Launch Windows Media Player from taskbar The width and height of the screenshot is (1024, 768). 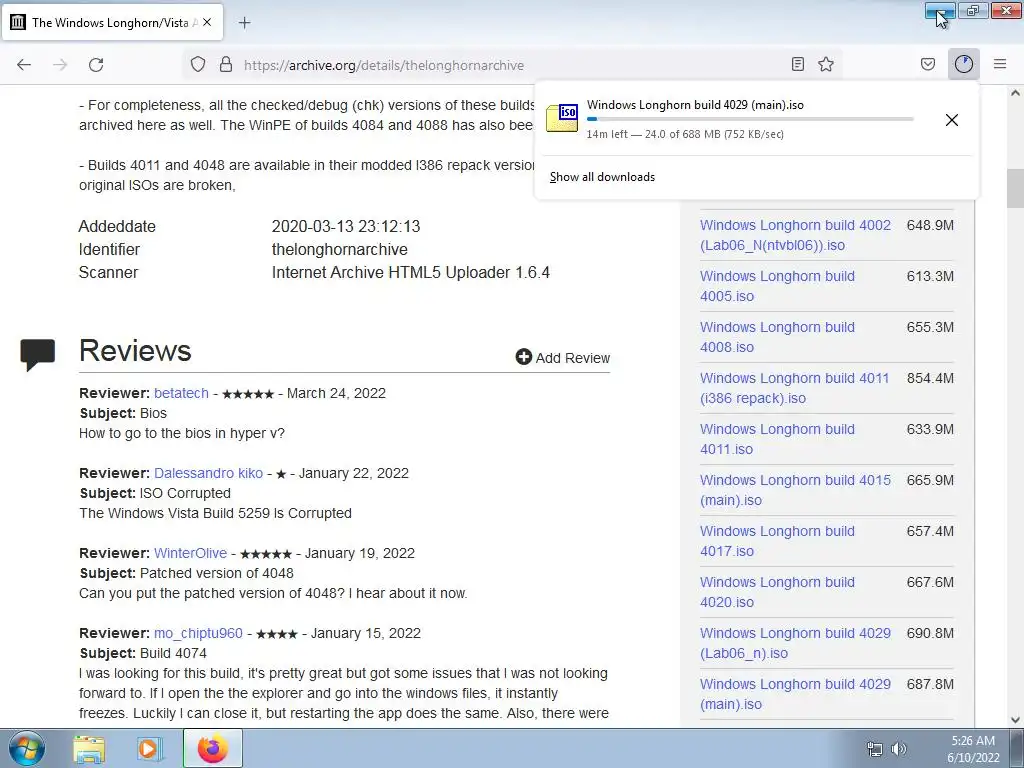click(x=150, y=748)
